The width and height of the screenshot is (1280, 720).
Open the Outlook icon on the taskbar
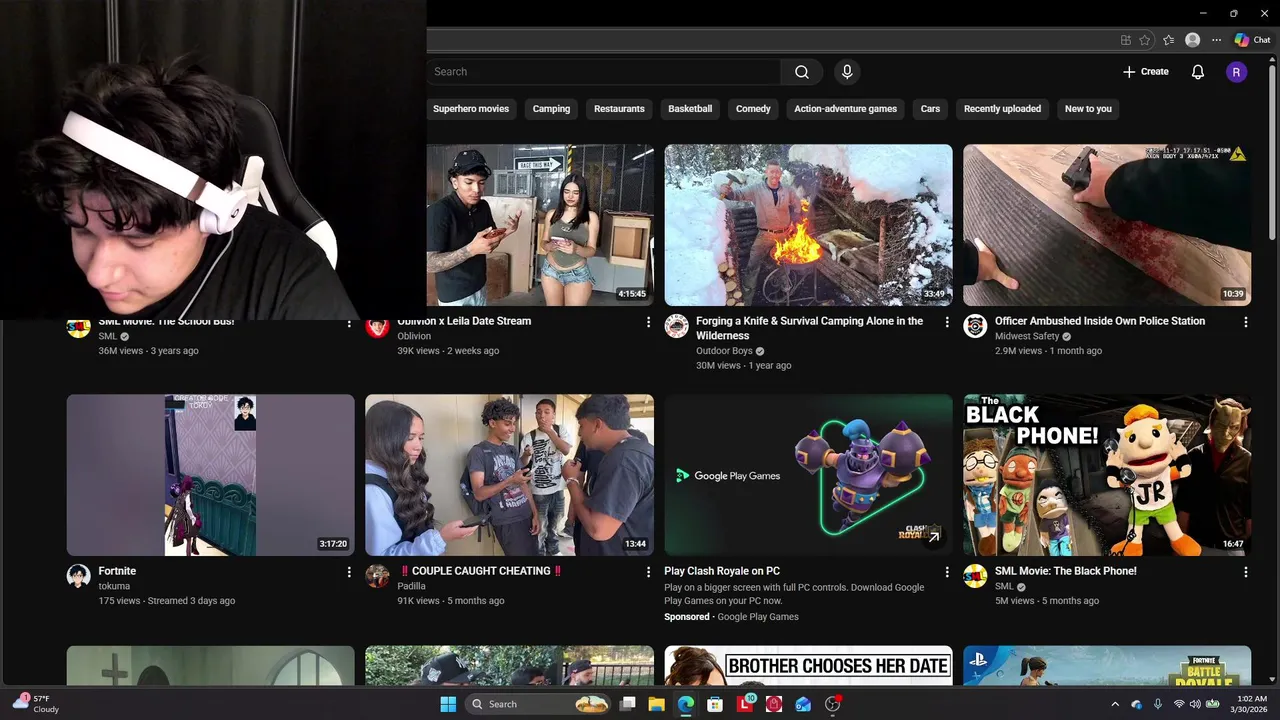click(x=803, y=704)
